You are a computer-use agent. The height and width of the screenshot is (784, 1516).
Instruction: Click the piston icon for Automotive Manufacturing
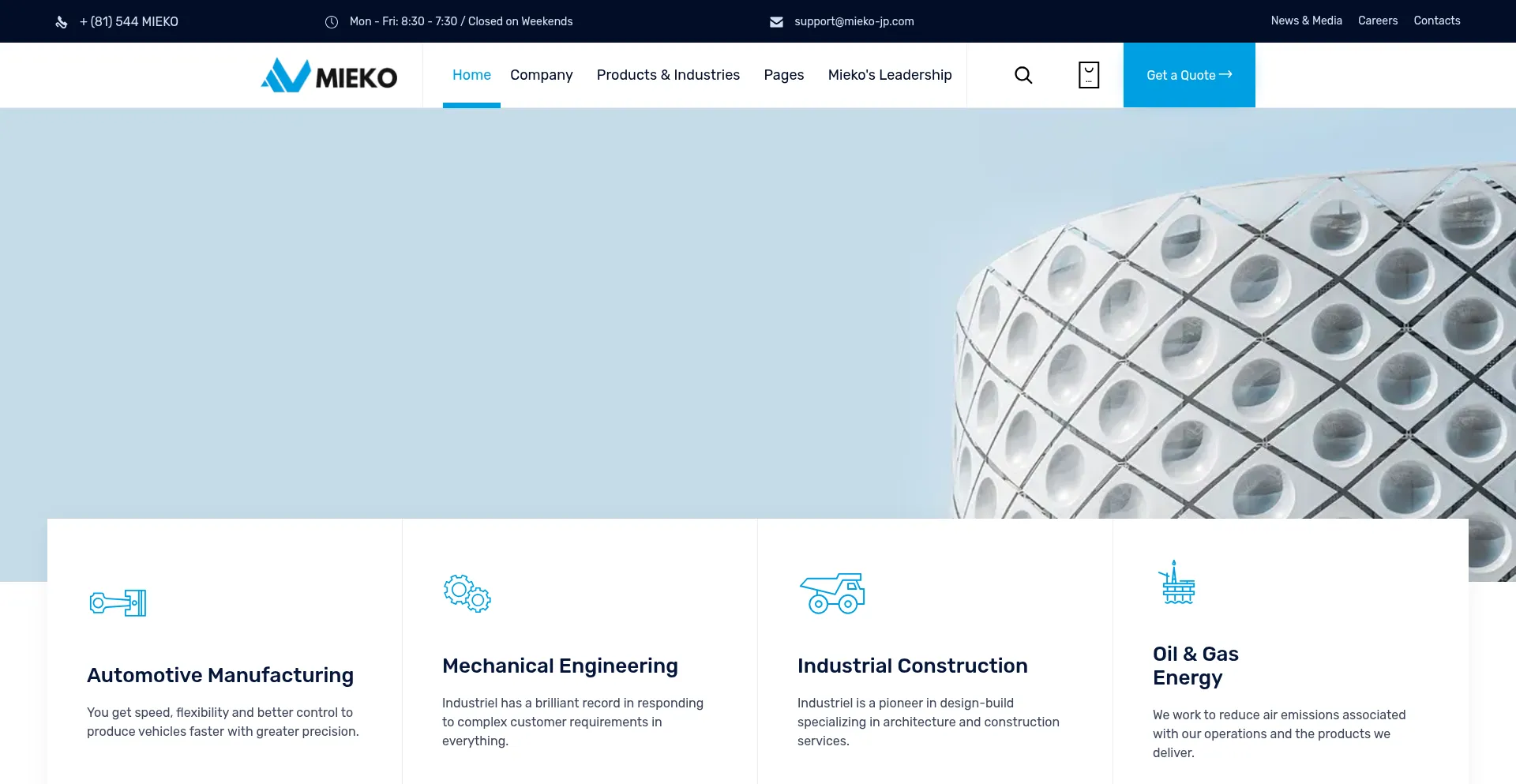coord(118,603)
